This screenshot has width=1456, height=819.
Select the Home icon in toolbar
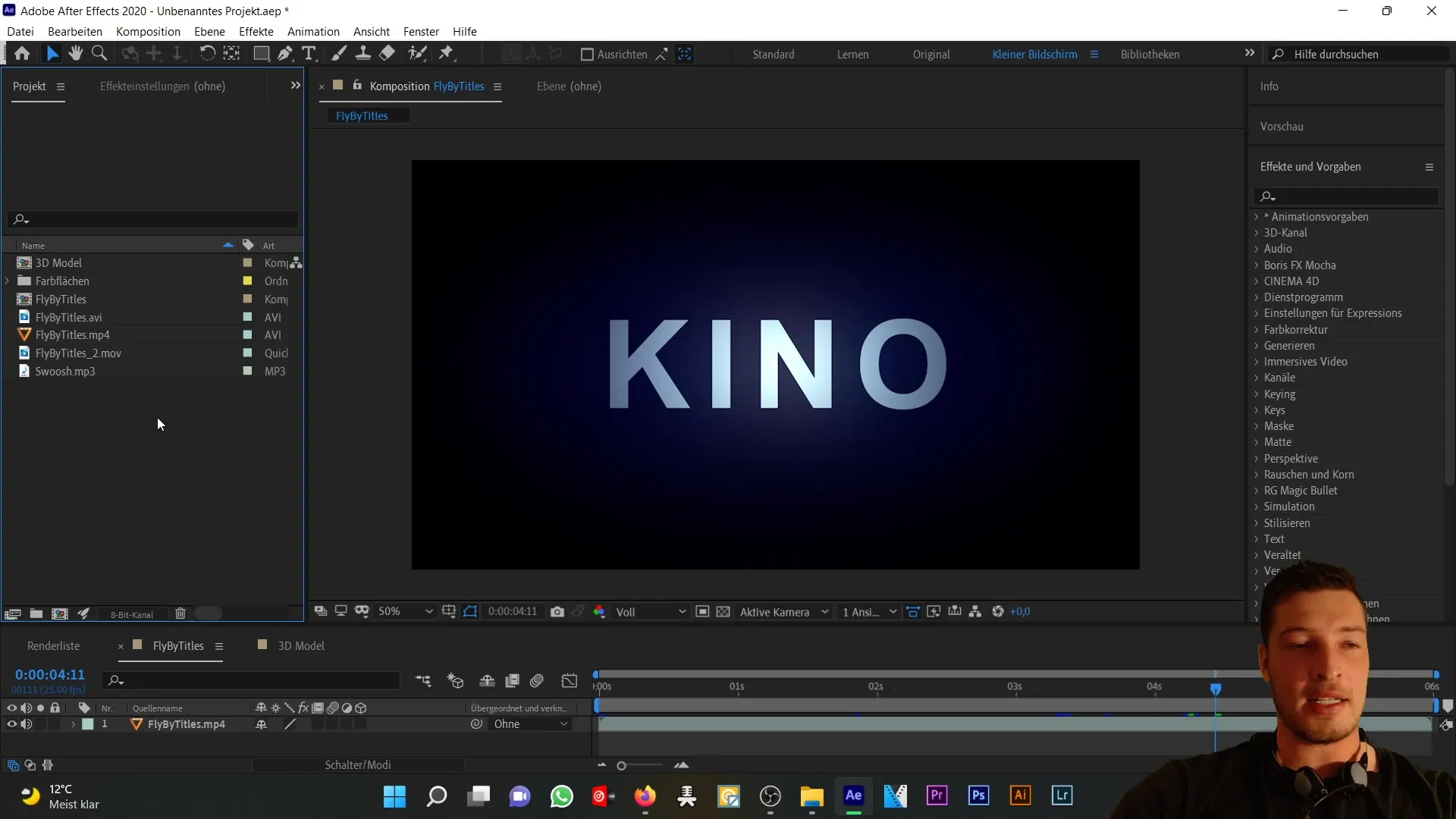pos(22,54)
